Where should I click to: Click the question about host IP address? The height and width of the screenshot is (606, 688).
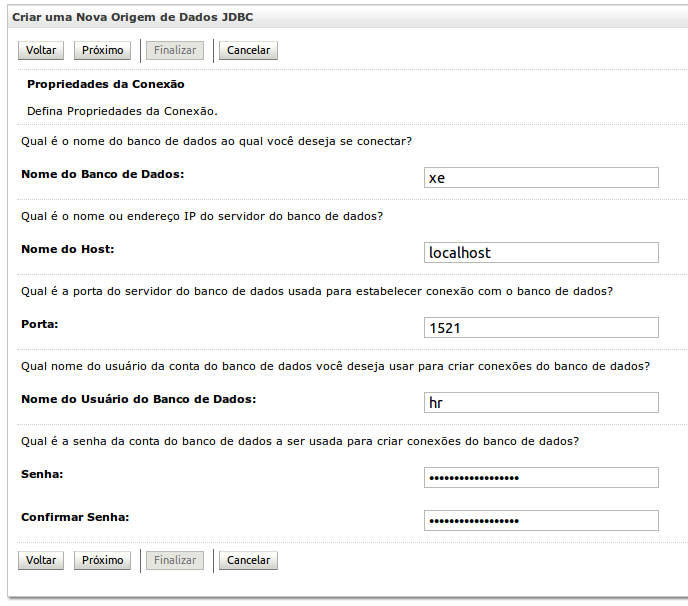pos(202,216)
